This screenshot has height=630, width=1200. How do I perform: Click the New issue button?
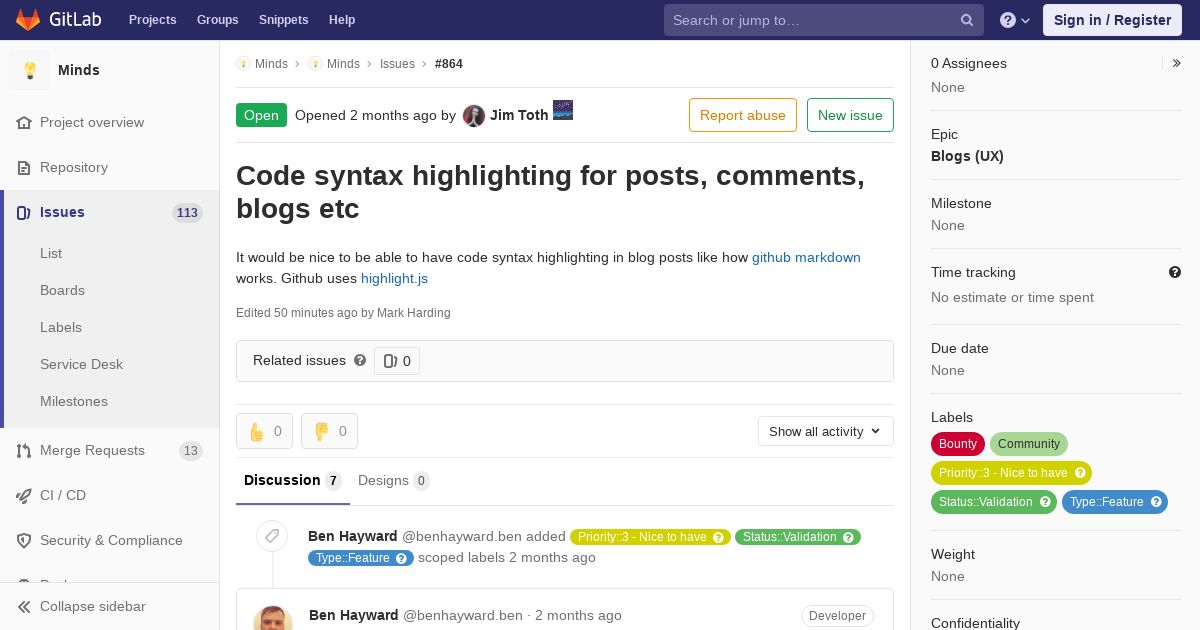coord(850,115)
